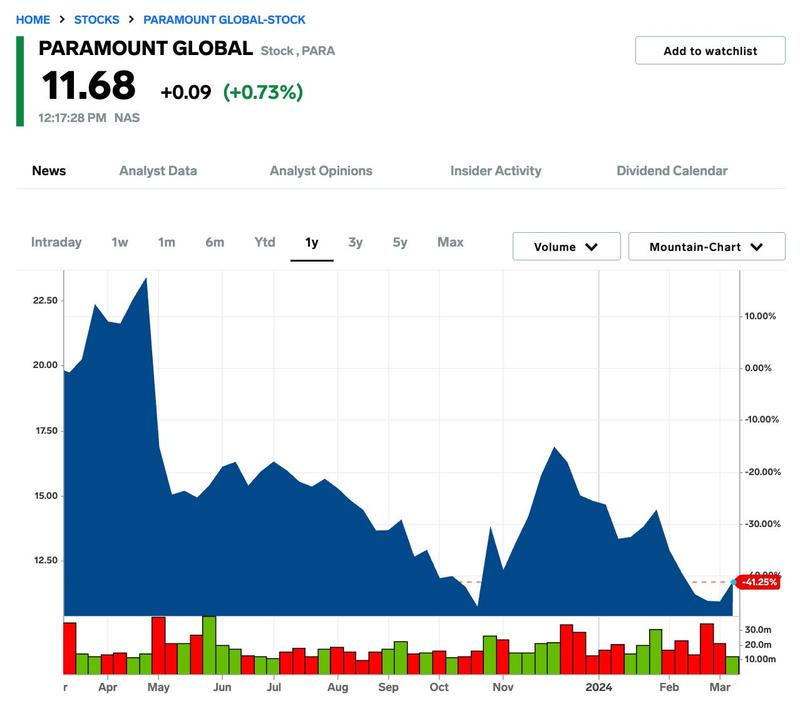Click the PARAMOUNT GLOBAL heading
This screenshot has height=711, width=800.
coord(145,48)
